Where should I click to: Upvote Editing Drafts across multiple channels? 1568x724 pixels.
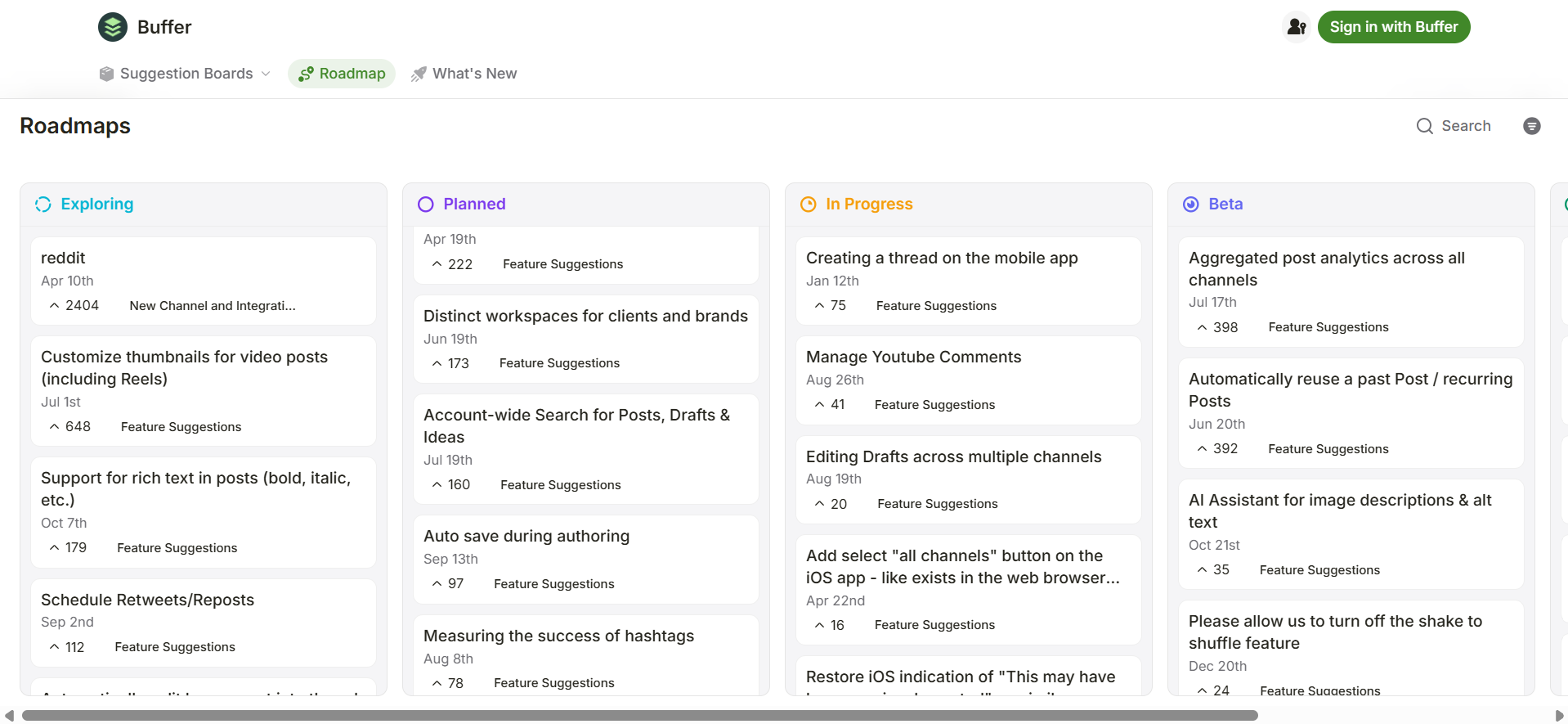(831, 504)
